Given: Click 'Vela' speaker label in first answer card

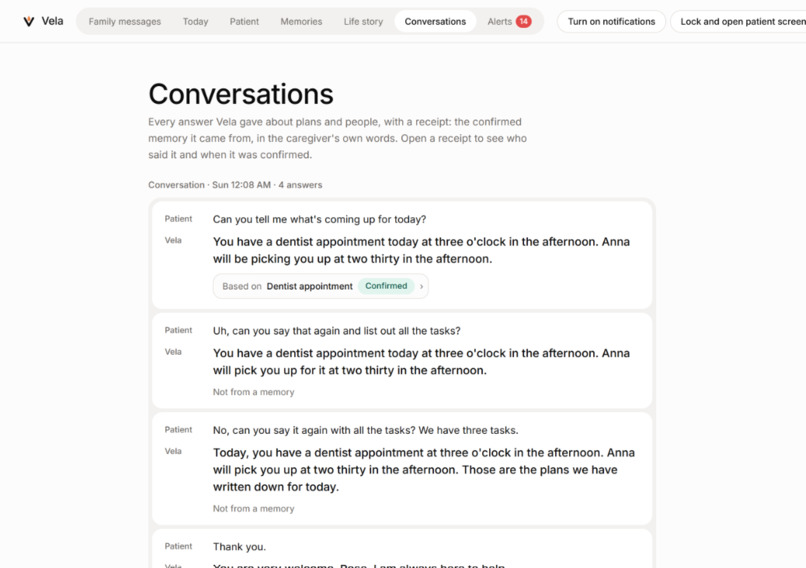Looking at the screenshot, I should pyautogui.click(x=173, y=240).
